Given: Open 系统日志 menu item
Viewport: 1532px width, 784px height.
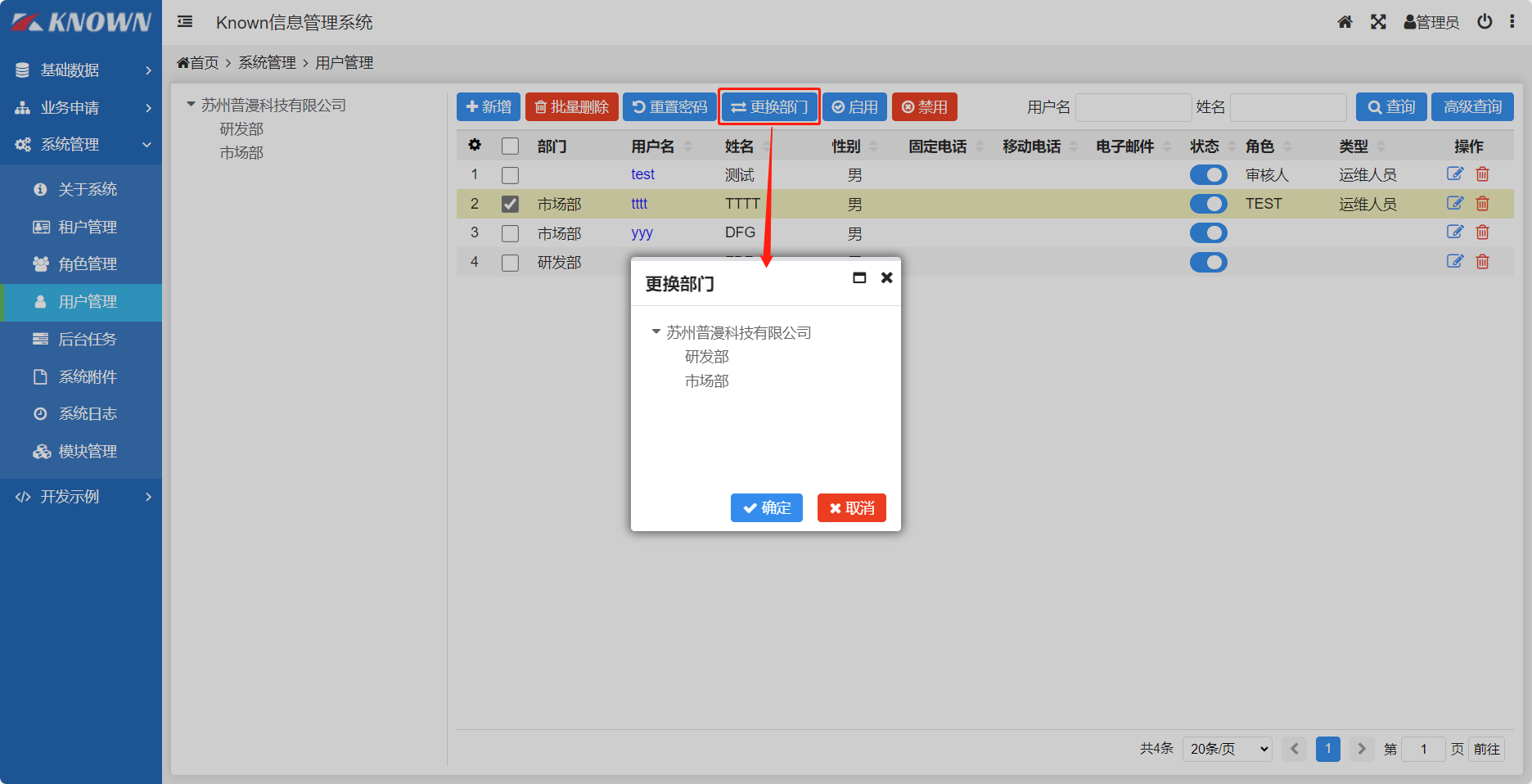Looking at the screenshot, I should tap(81, 414).
